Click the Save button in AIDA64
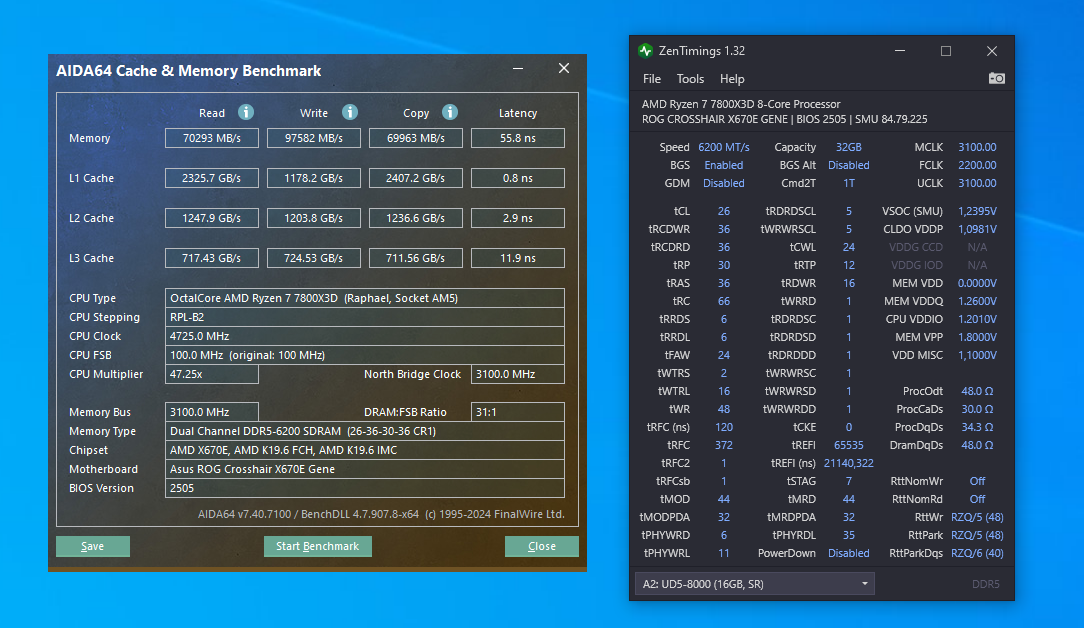Image resolution: width=1084 pixels, height=628 pixels. (x=93, y=546)
